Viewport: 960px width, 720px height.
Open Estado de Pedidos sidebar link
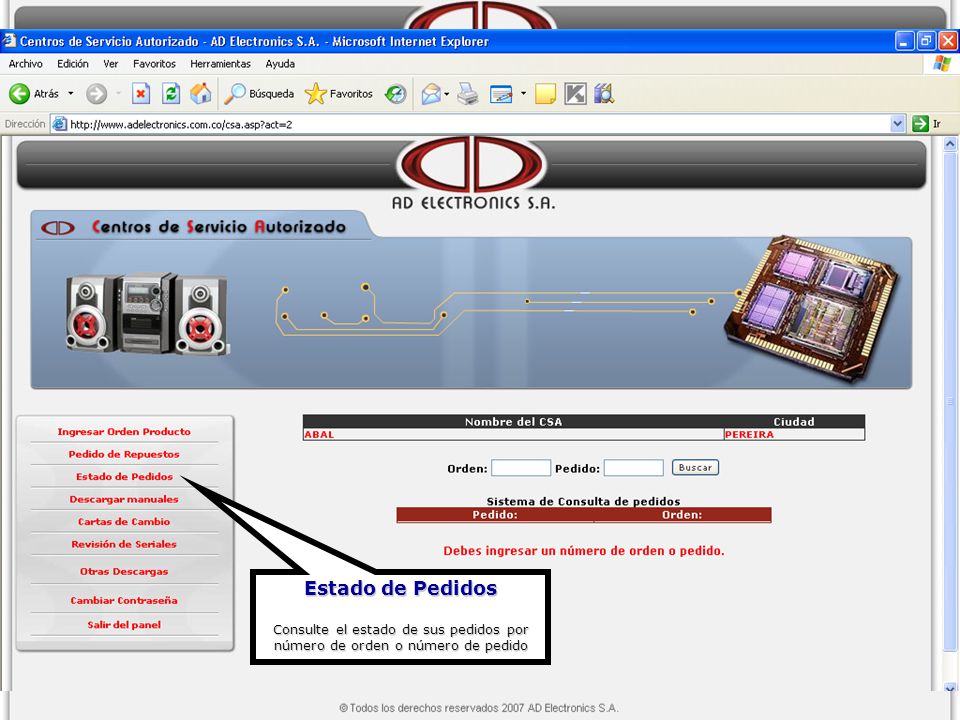coord(124,476)
